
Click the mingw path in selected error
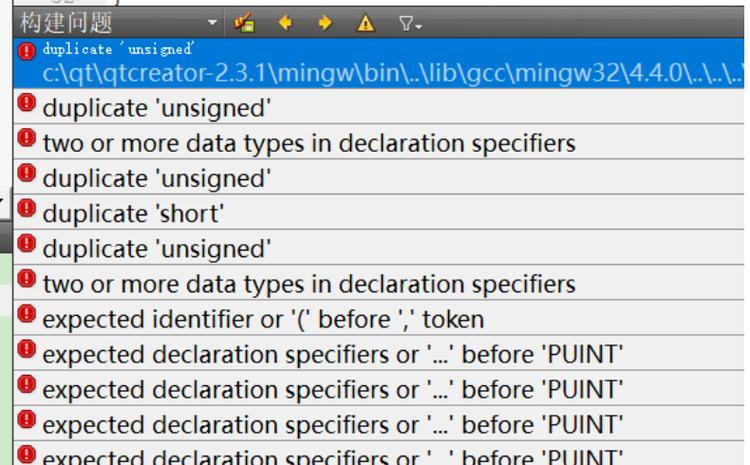392,74
